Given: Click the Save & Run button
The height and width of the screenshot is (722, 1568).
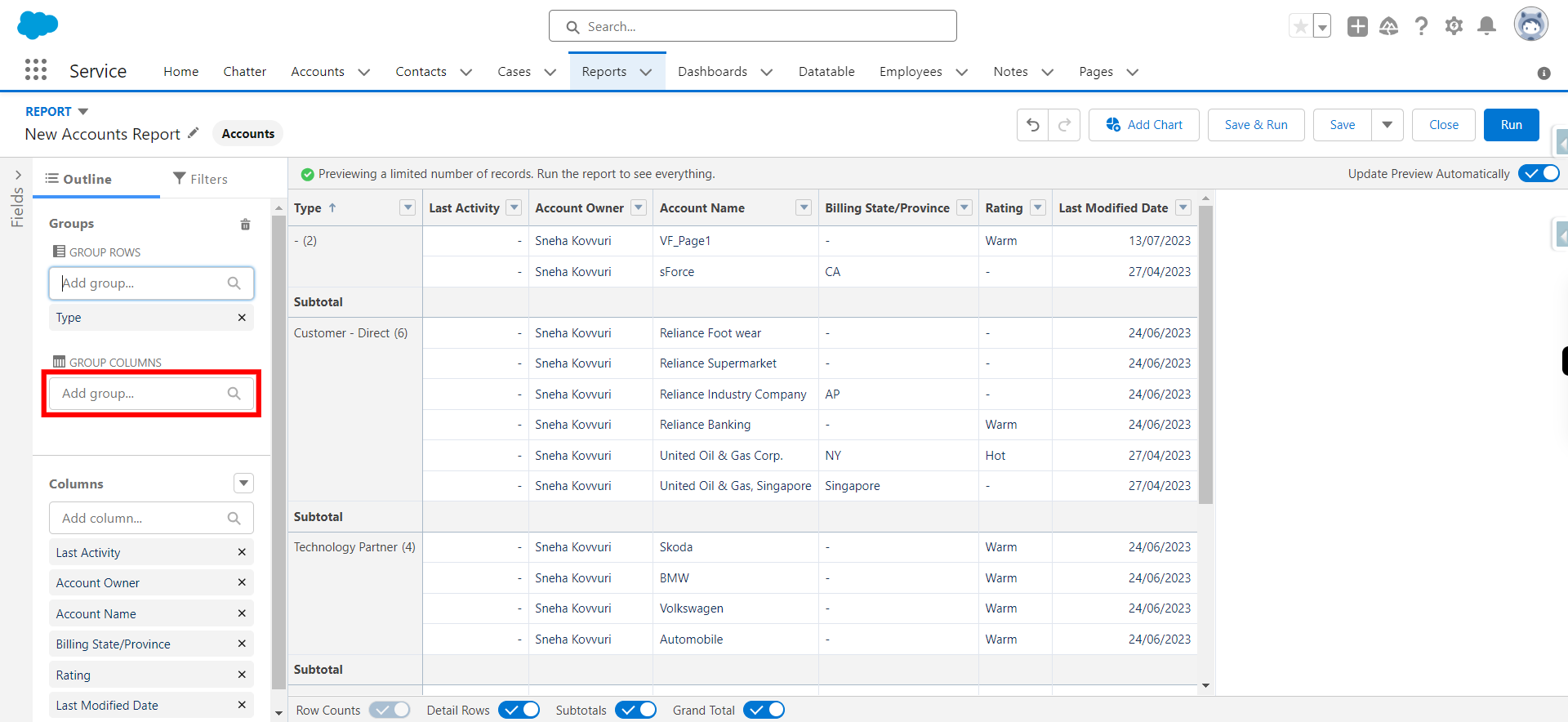Looking at the screenshot, I should click(x=1256, y=125).
